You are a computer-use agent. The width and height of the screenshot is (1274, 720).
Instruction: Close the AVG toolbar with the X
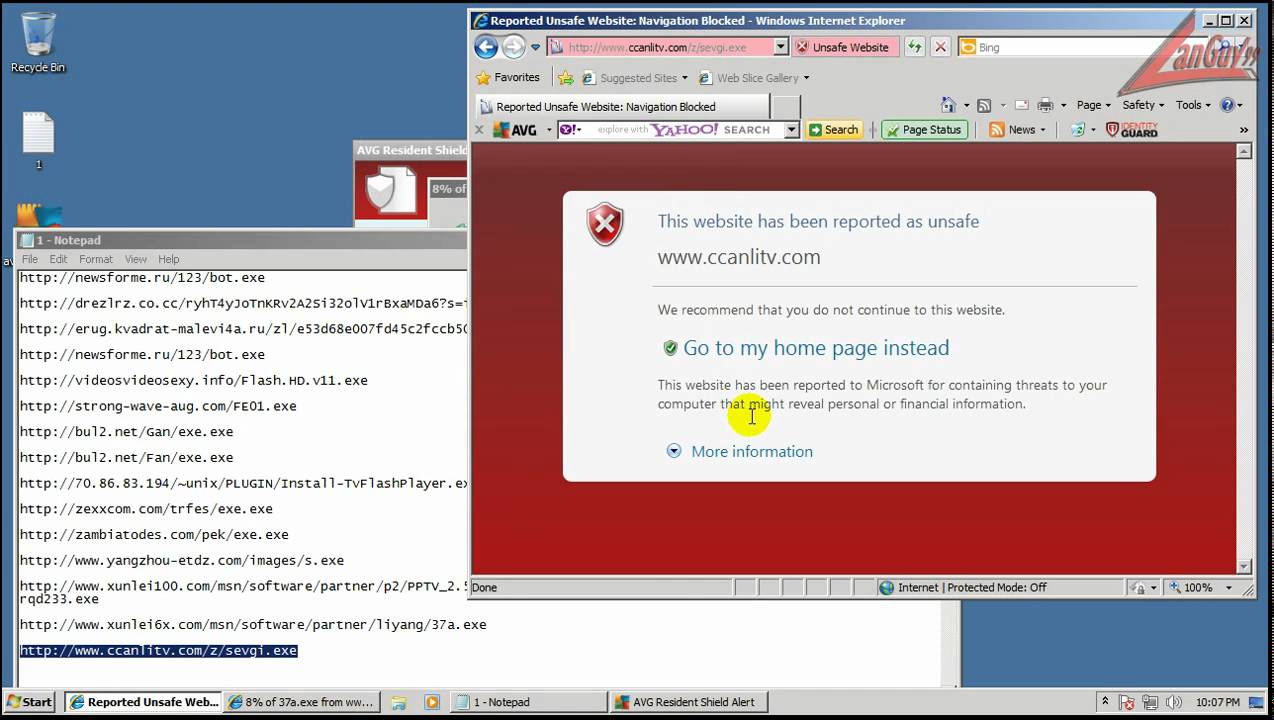pyautogui.click(x=479, y=130)
